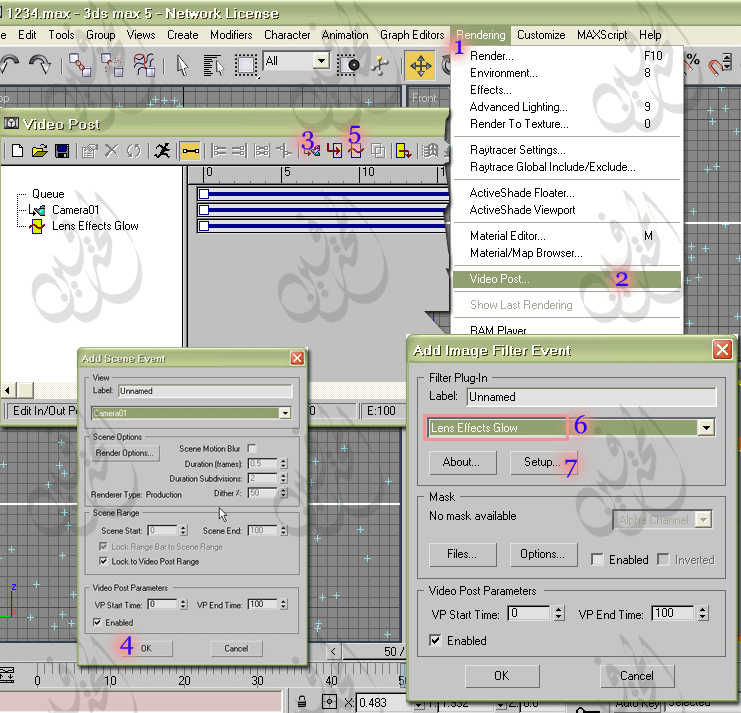Screen dimensions: 741x713
Task: Enable Scene Motion Blur checkbox
Action: pos(252,448)
